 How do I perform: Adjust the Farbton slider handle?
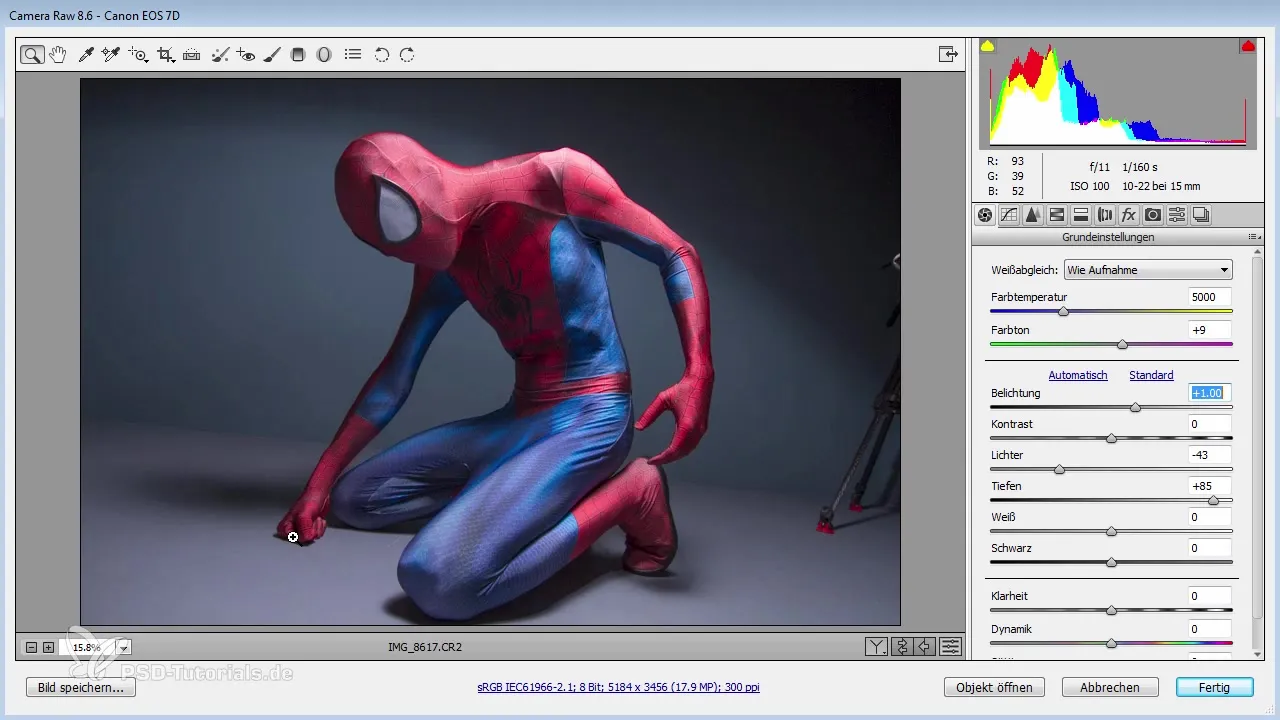(x=1122, y=344)
